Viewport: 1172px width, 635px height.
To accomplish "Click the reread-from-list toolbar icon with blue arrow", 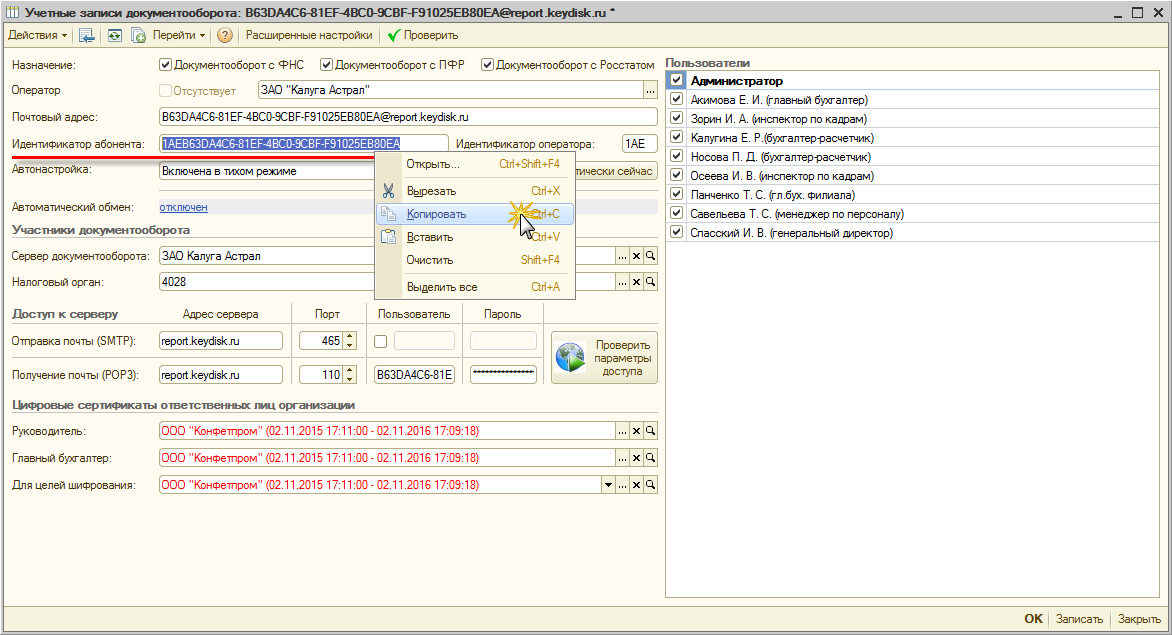I will (x=87, y=35).
